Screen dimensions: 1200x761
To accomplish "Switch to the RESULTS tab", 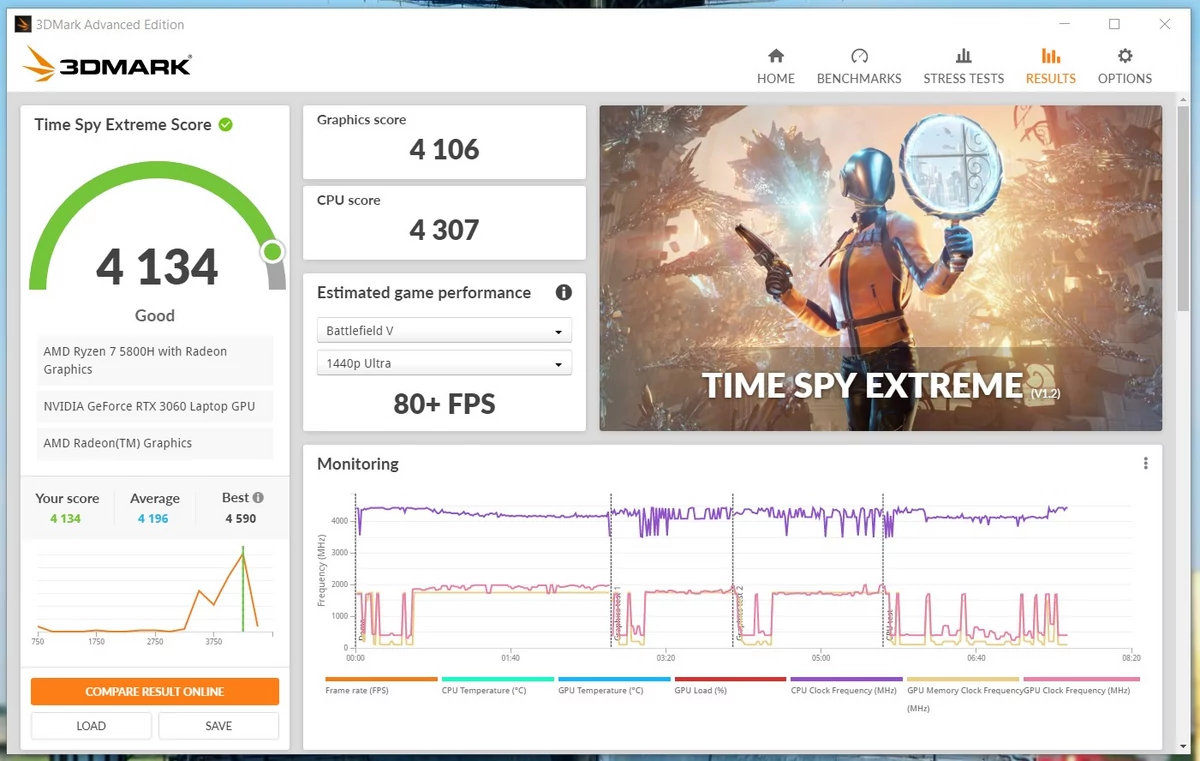I will [x=1050, y=67].
